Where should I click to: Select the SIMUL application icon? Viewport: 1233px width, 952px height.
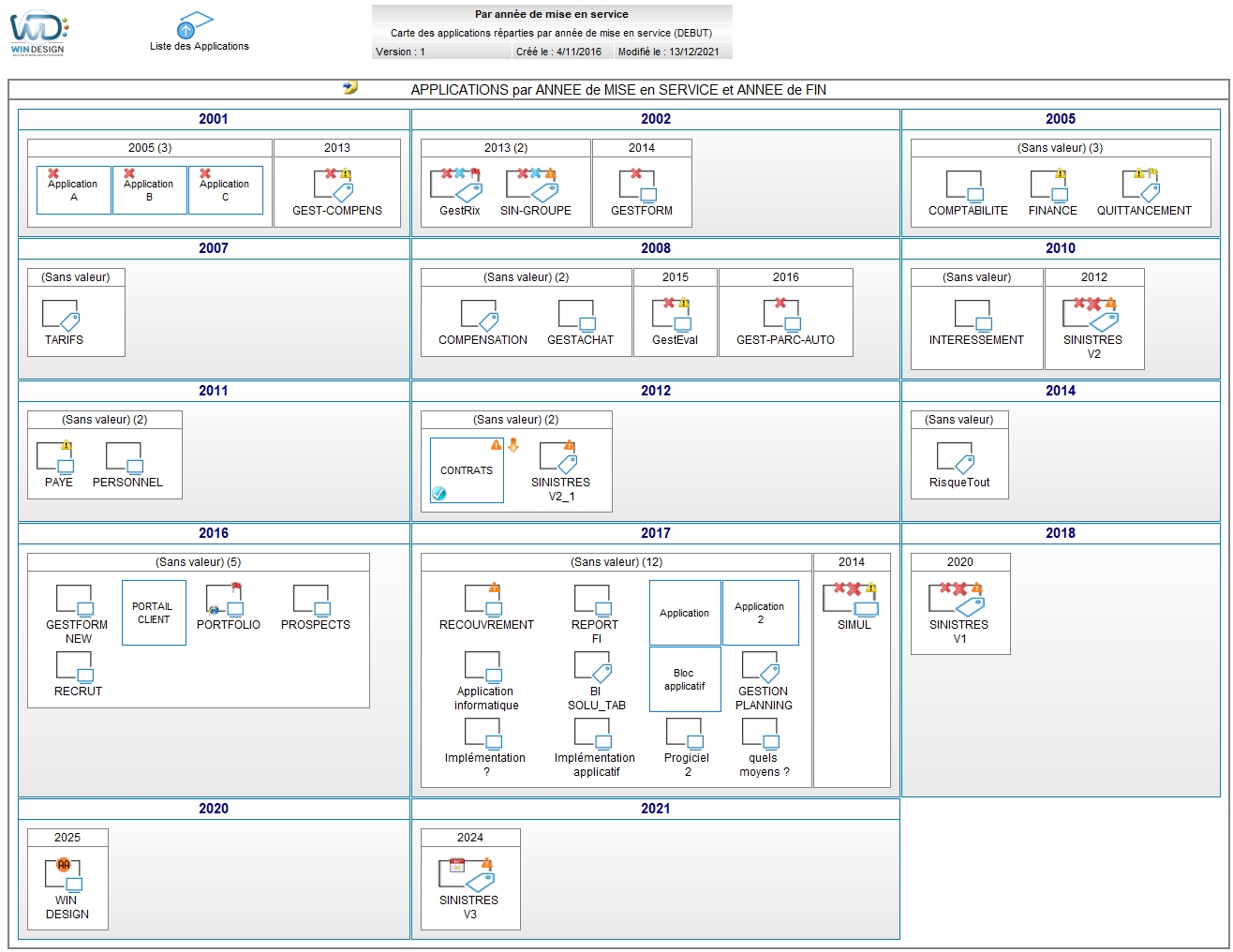pyautogui.click(x=852, y=600)
